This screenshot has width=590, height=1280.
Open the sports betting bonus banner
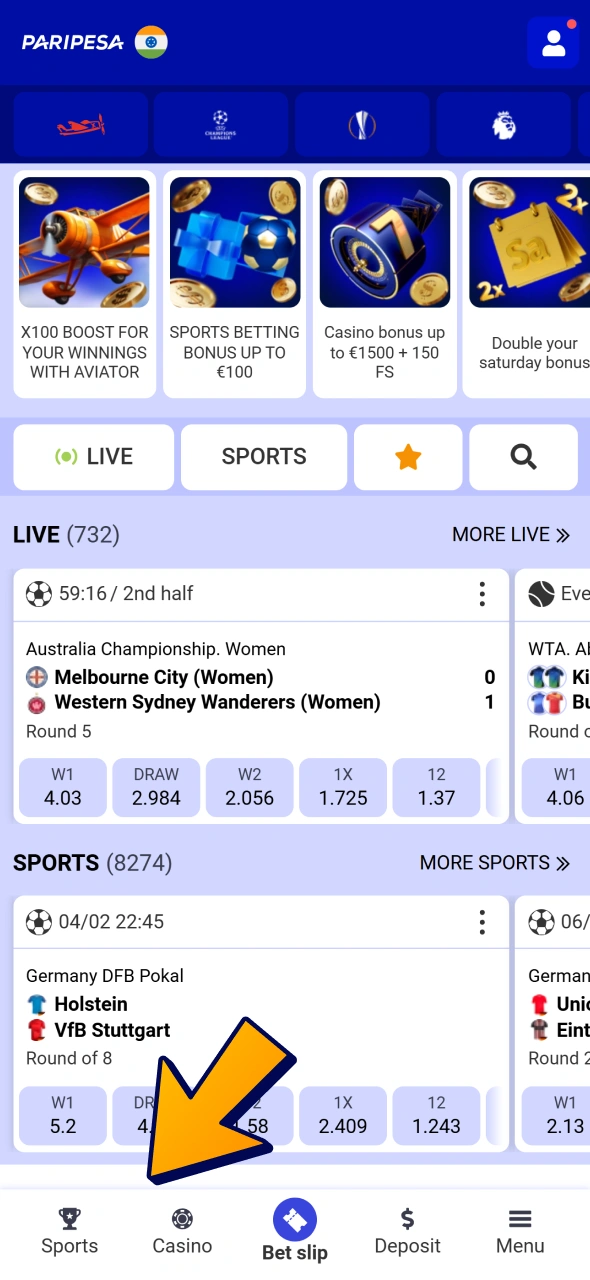pyautogui.click(x=234, y=283)
